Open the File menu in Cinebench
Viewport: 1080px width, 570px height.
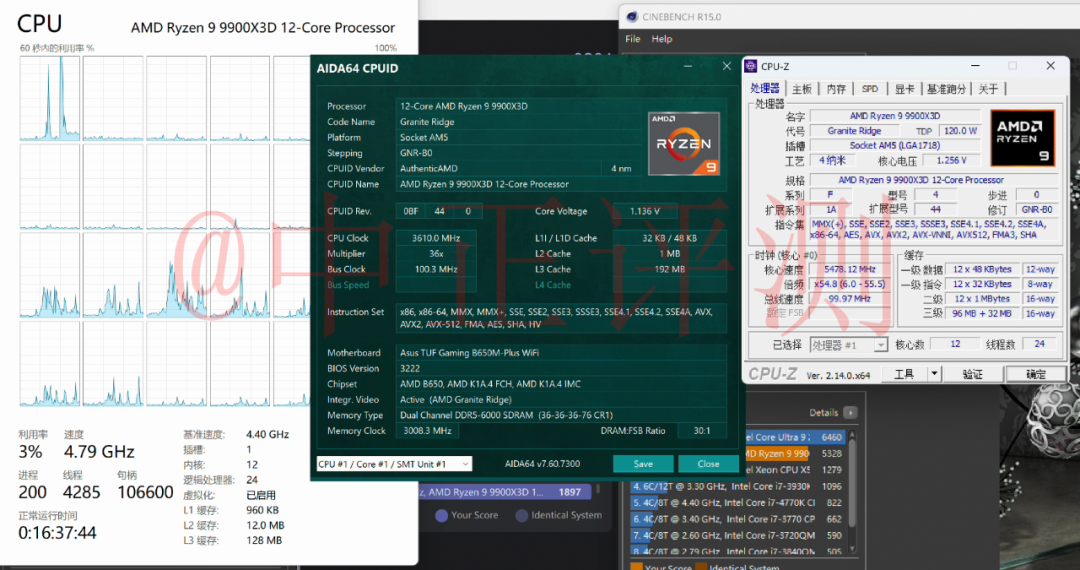(x=633, y=39)
